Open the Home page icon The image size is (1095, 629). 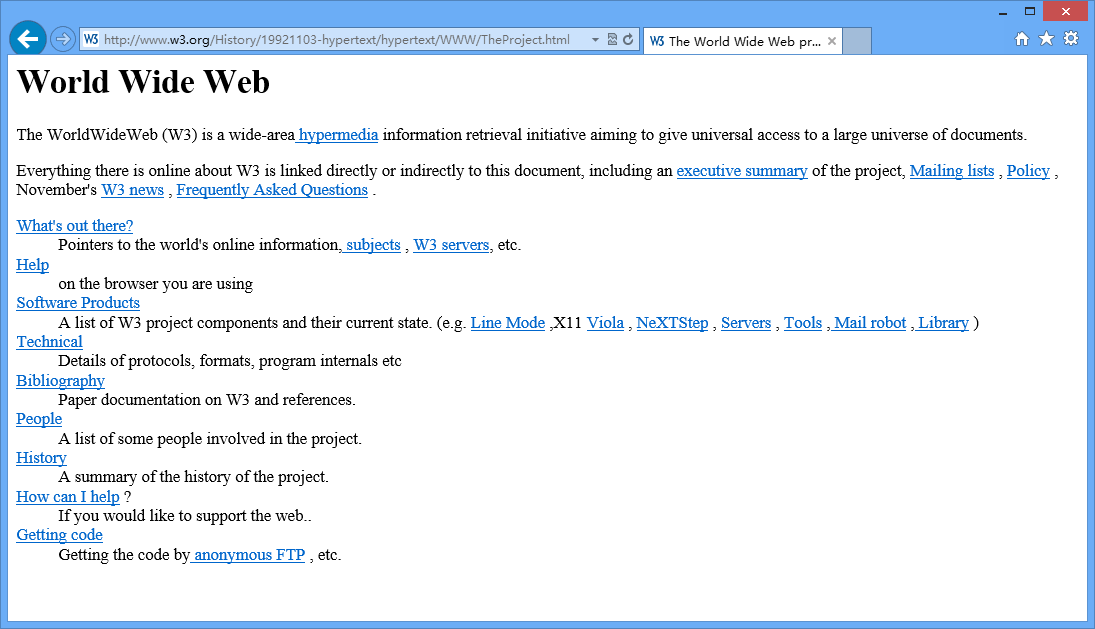click(x=1022, y=39)
